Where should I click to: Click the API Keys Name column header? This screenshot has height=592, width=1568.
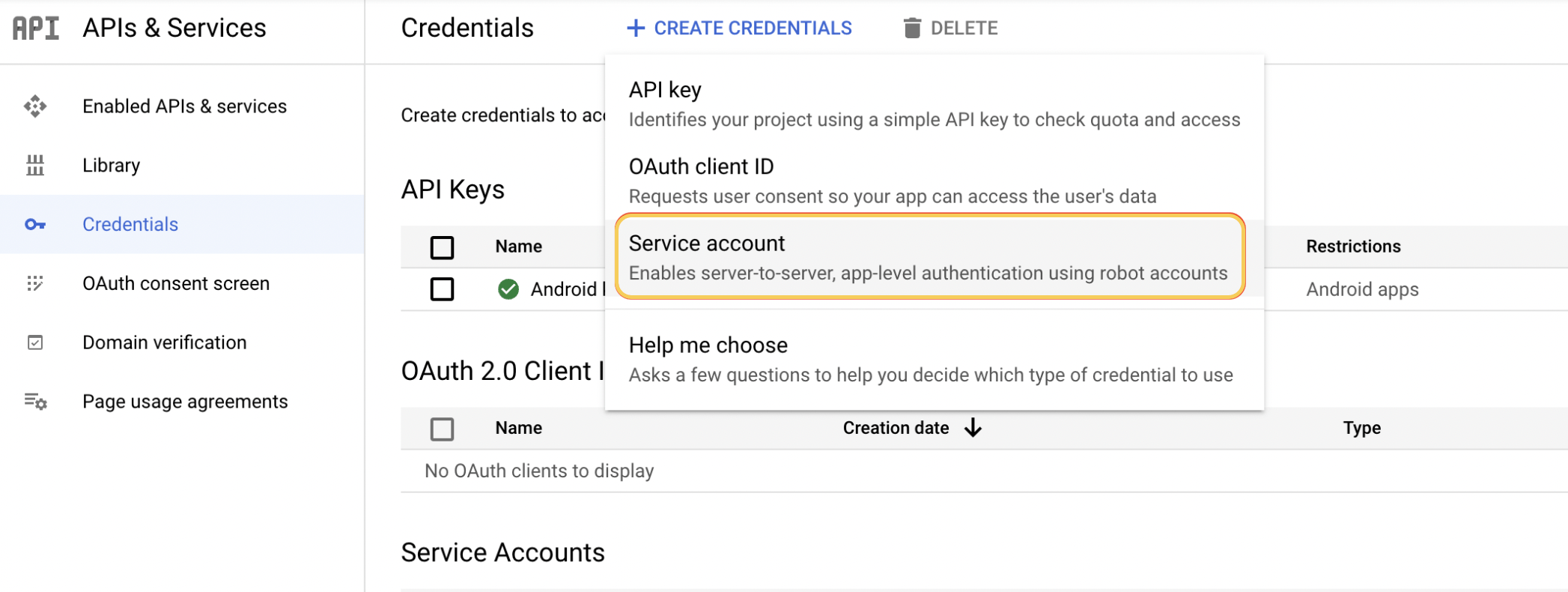point(518,247)
